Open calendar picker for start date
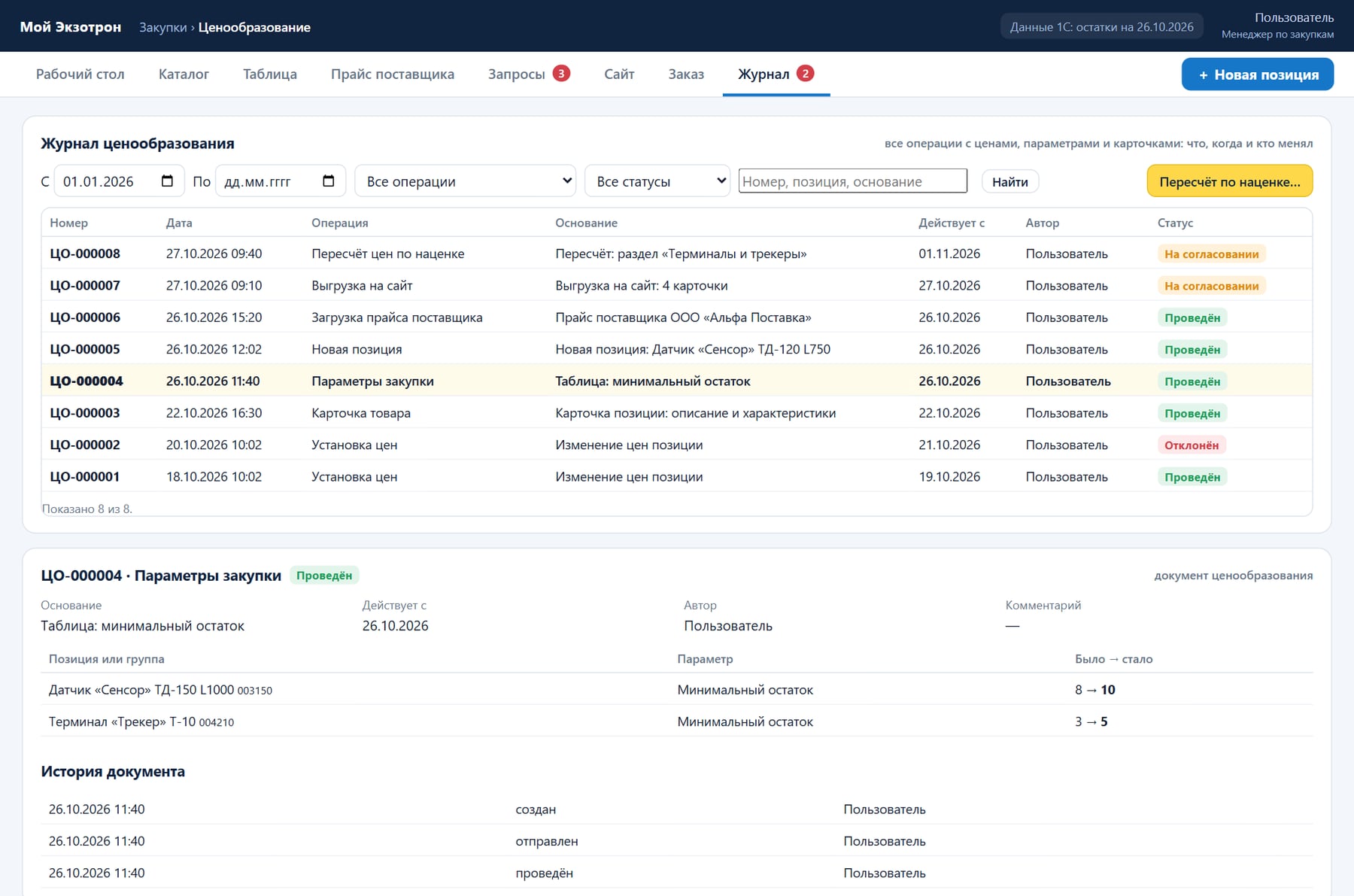This screenshot has width=1354, height=896. pos(167,181)
